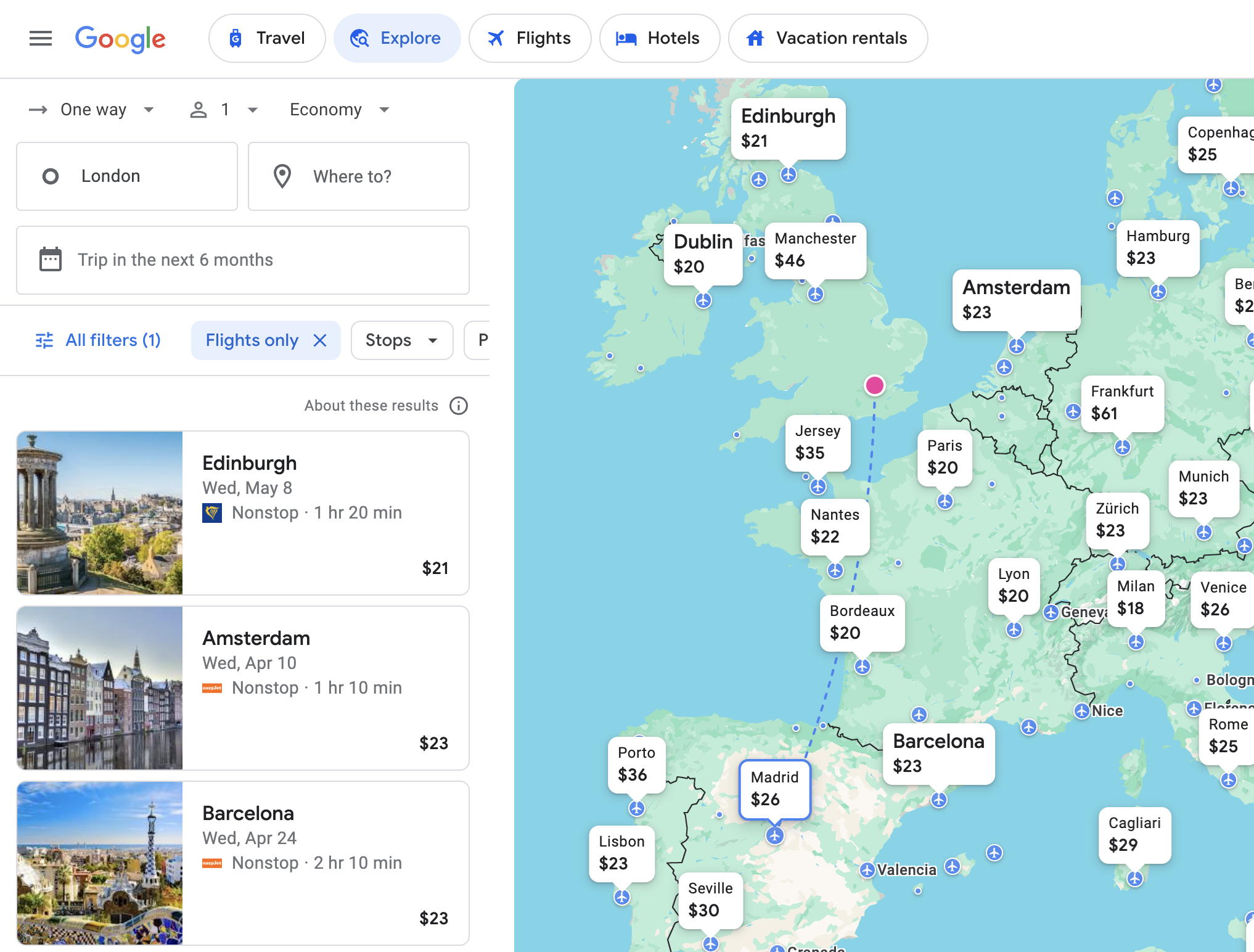Select the airport pin under Dublin label

point(703,300)
